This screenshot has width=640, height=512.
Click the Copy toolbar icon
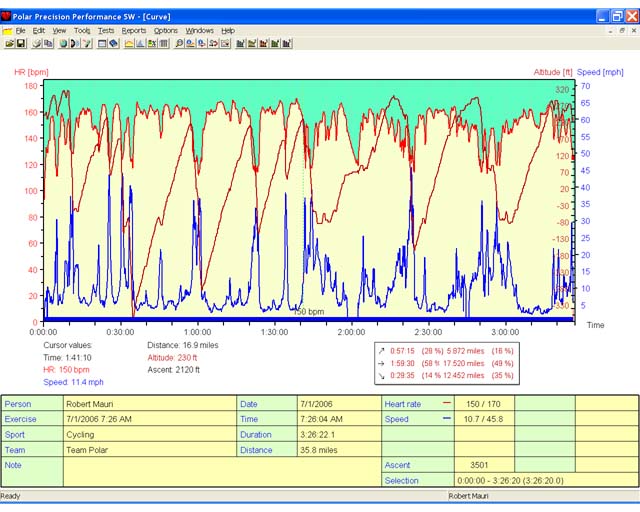tap(48, 43)
